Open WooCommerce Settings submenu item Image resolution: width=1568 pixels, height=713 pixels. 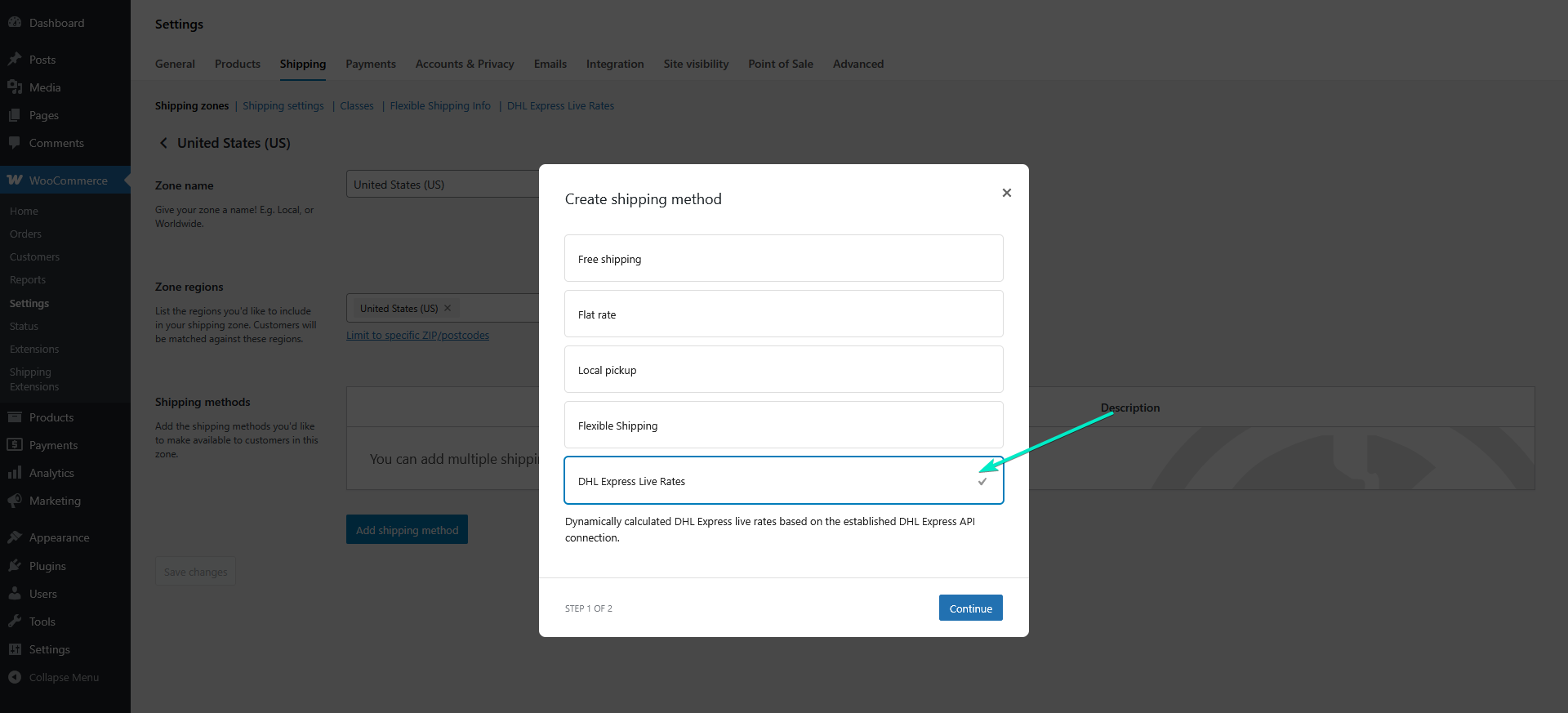(29, 303)
